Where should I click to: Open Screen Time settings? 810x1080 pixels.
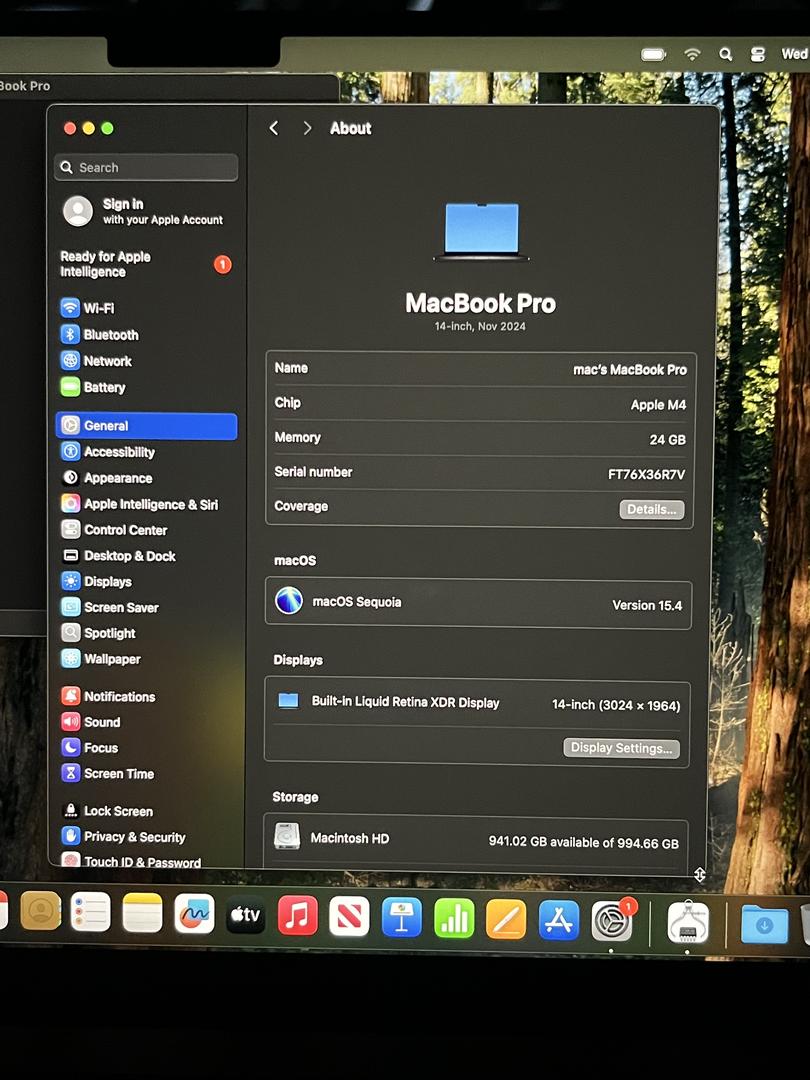(108, 773)
